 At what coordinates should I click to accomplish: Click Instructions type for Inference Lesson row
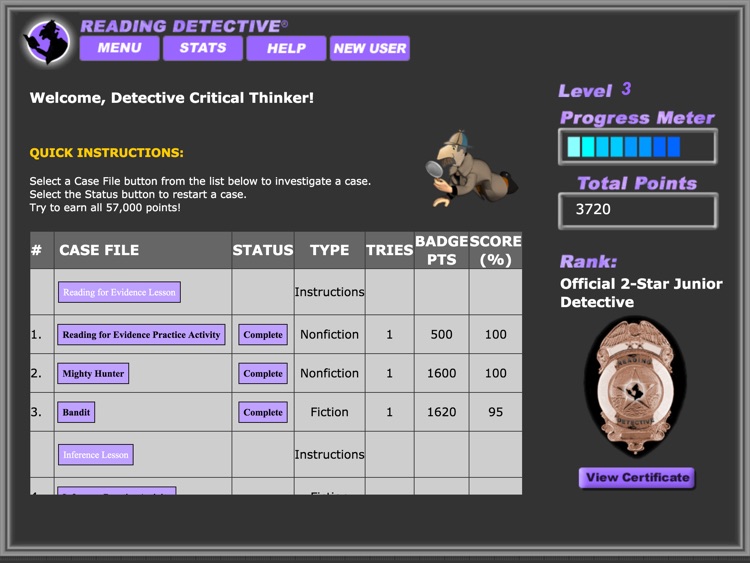(x=330, y=454)
